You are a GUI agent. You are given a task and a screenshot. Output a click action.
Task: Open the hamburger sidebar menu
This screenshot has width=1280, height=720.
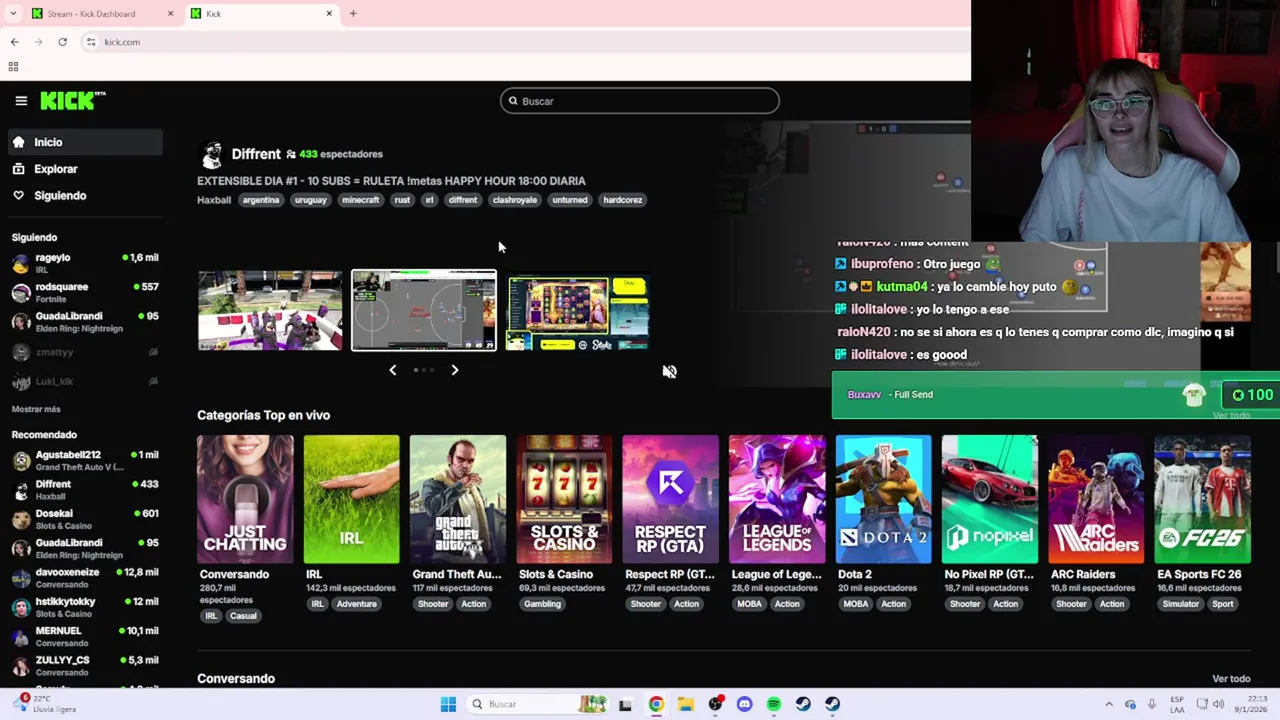click(21, 100)
